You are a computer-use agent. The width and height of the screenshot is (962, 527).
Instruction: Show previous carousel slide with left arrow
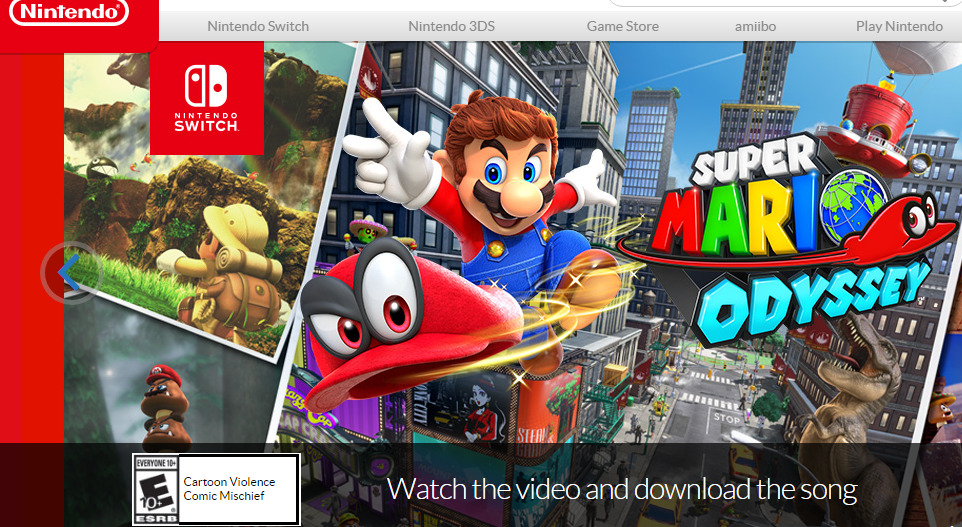coord(71,272)
